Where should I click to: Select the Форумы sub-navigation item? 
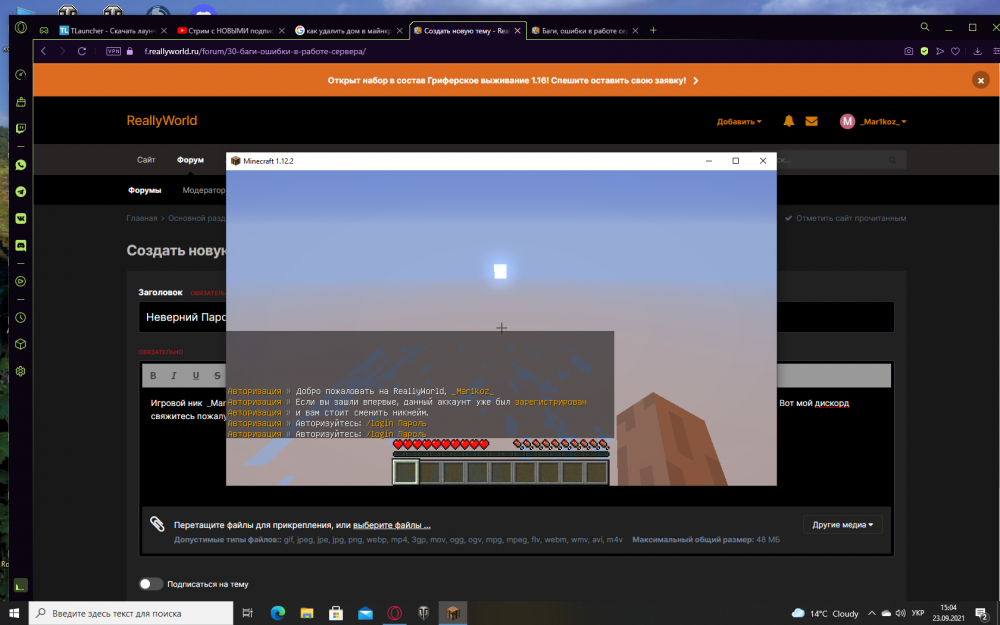click(145, 190)
